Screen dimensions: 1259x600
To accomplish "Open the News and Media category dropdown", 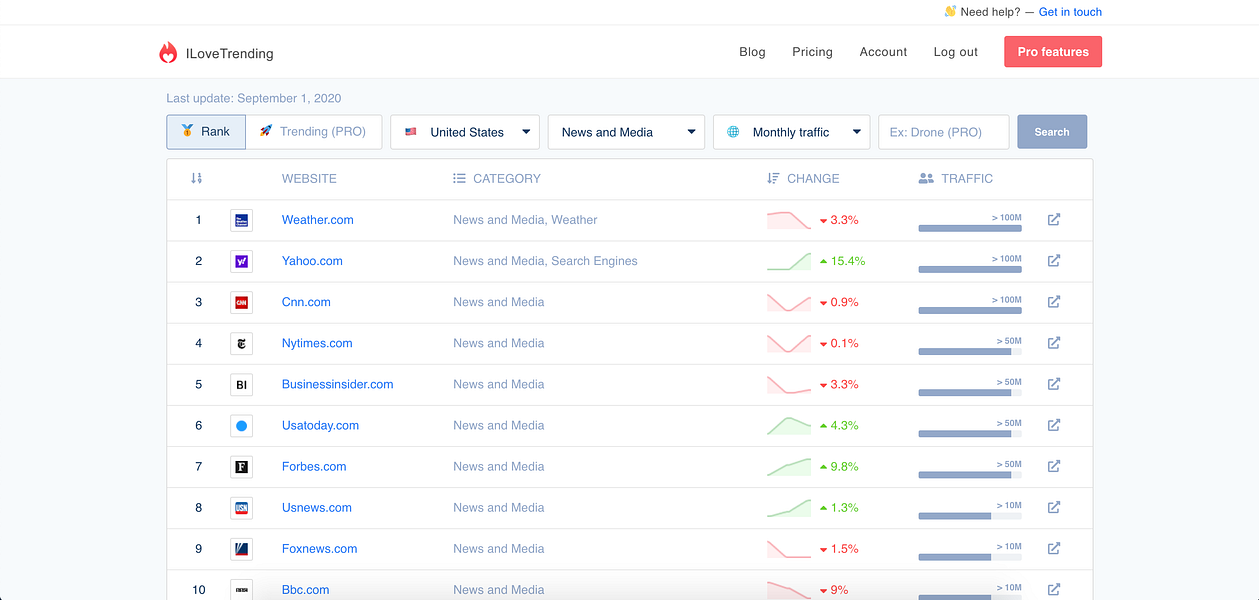I will (626, 132).
